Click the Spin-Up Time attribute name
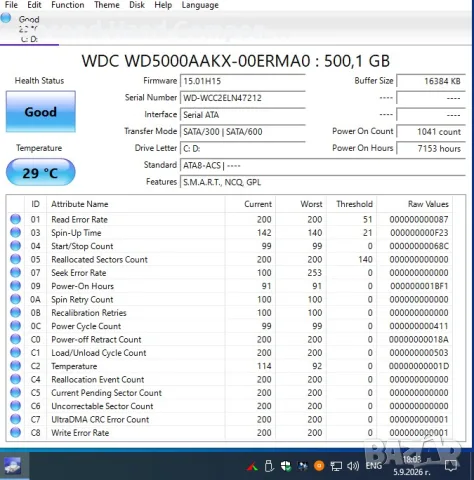This screenshot has width=474, height=480. click(76, 233)
